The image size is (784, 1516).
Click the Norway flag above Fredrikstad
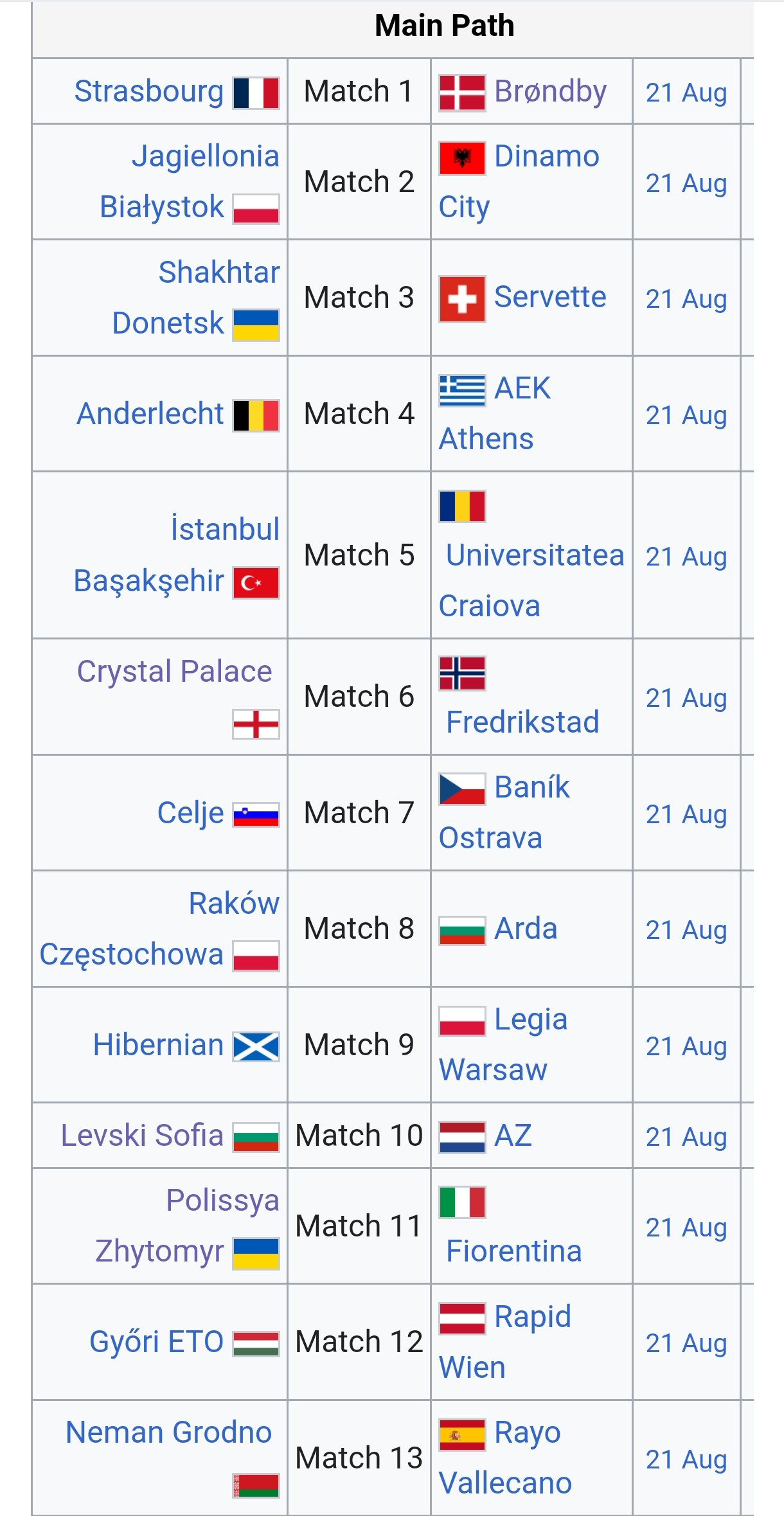[462, 673]
